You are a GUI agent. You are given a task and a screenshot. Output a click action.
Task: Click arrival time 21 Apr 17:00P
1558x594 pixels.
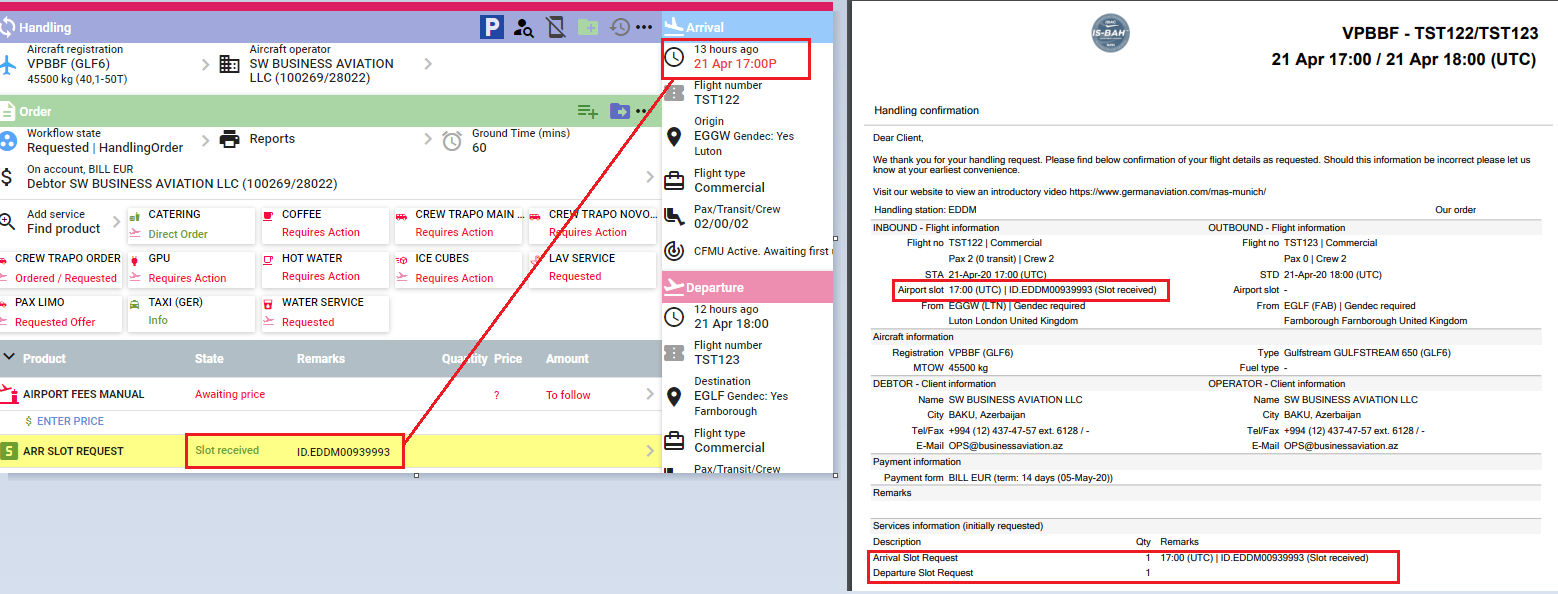(735, 64)
